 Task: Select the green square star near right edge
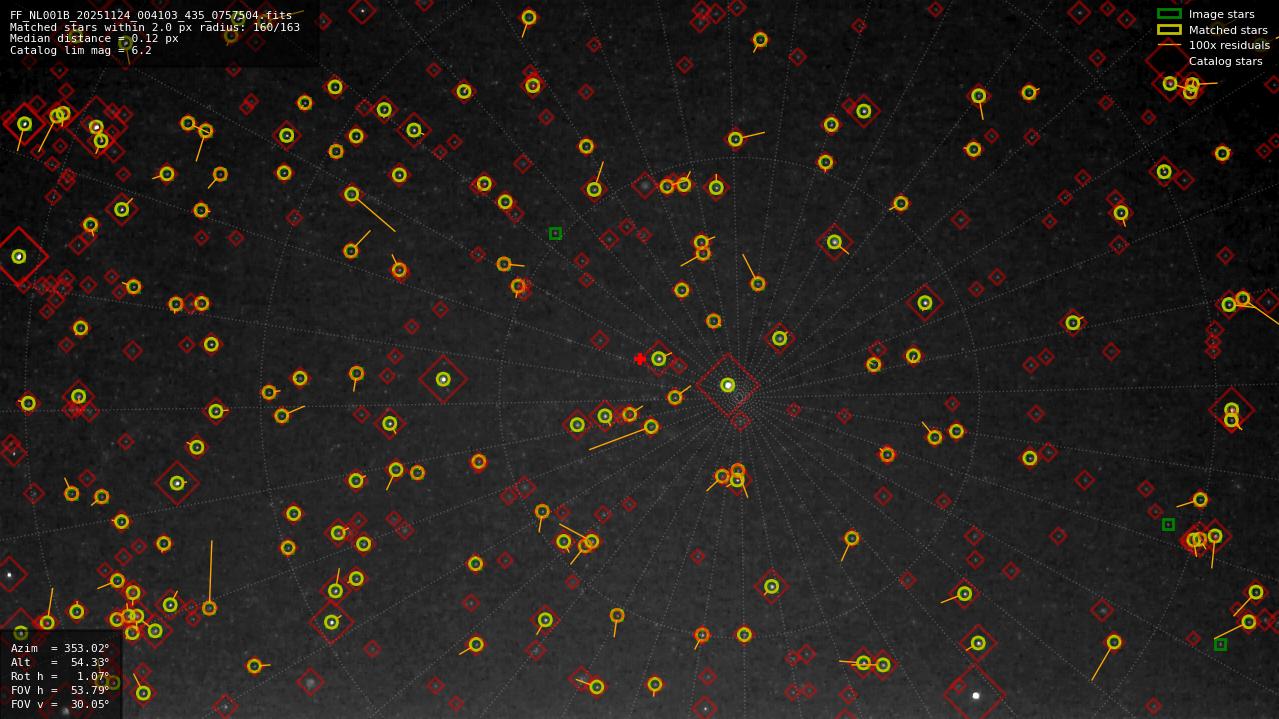1168,522
